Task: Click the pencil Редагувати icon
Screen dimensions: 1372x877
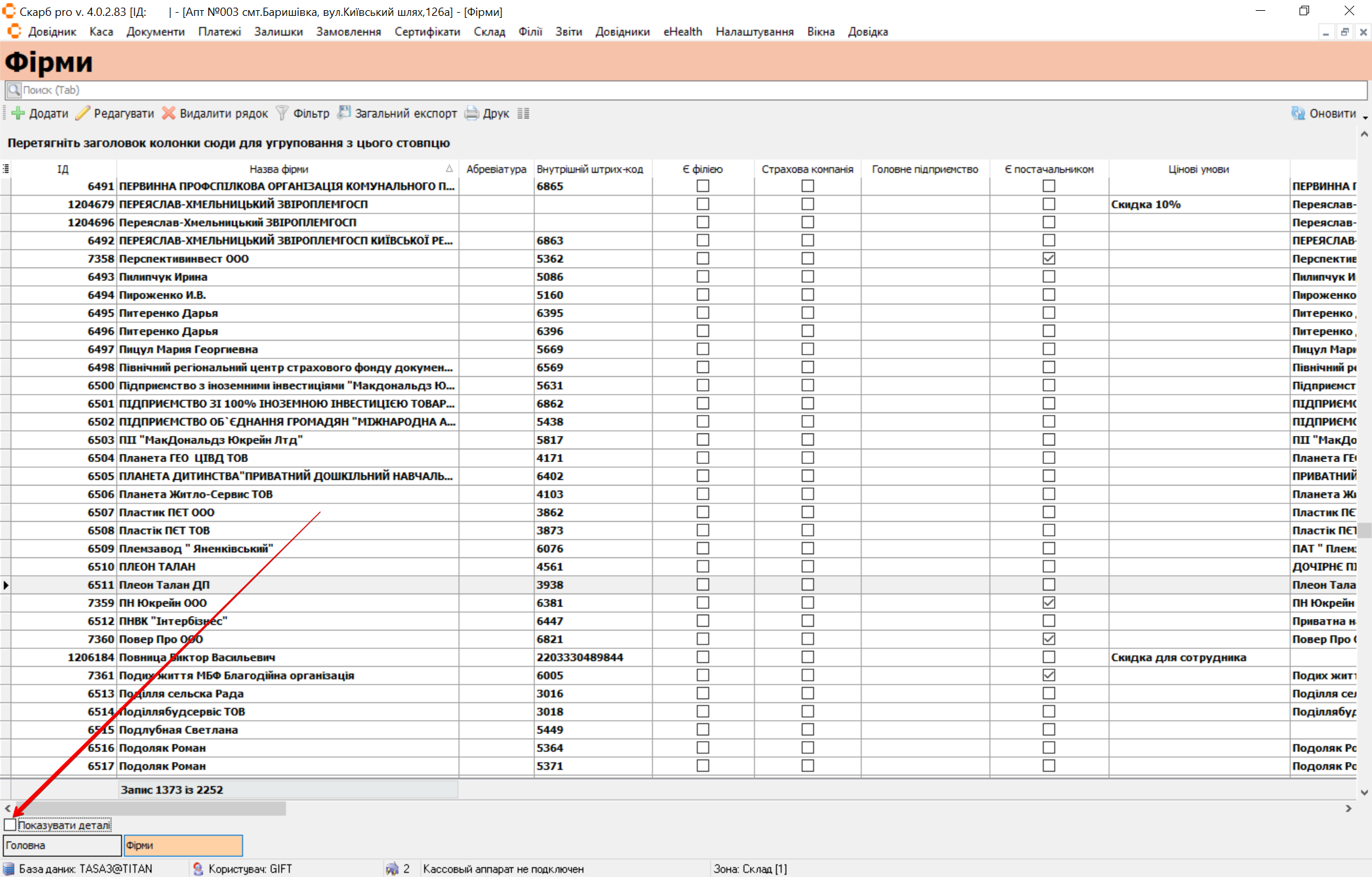Action: tap(83, 114)
